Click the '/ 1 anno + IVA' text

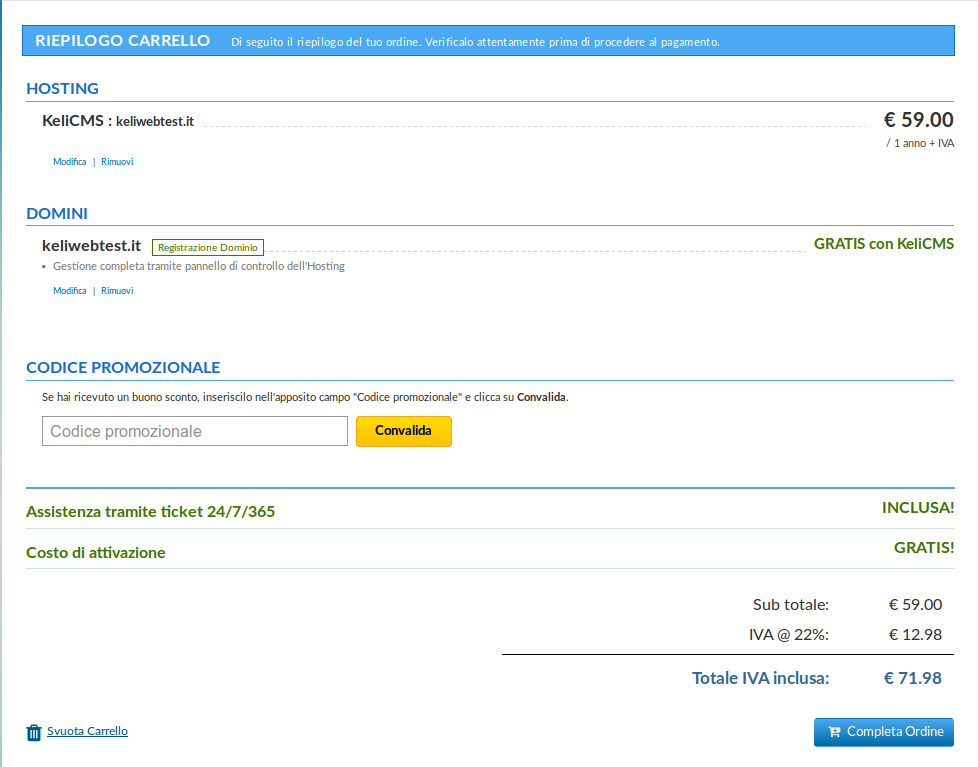coord(920,143)
